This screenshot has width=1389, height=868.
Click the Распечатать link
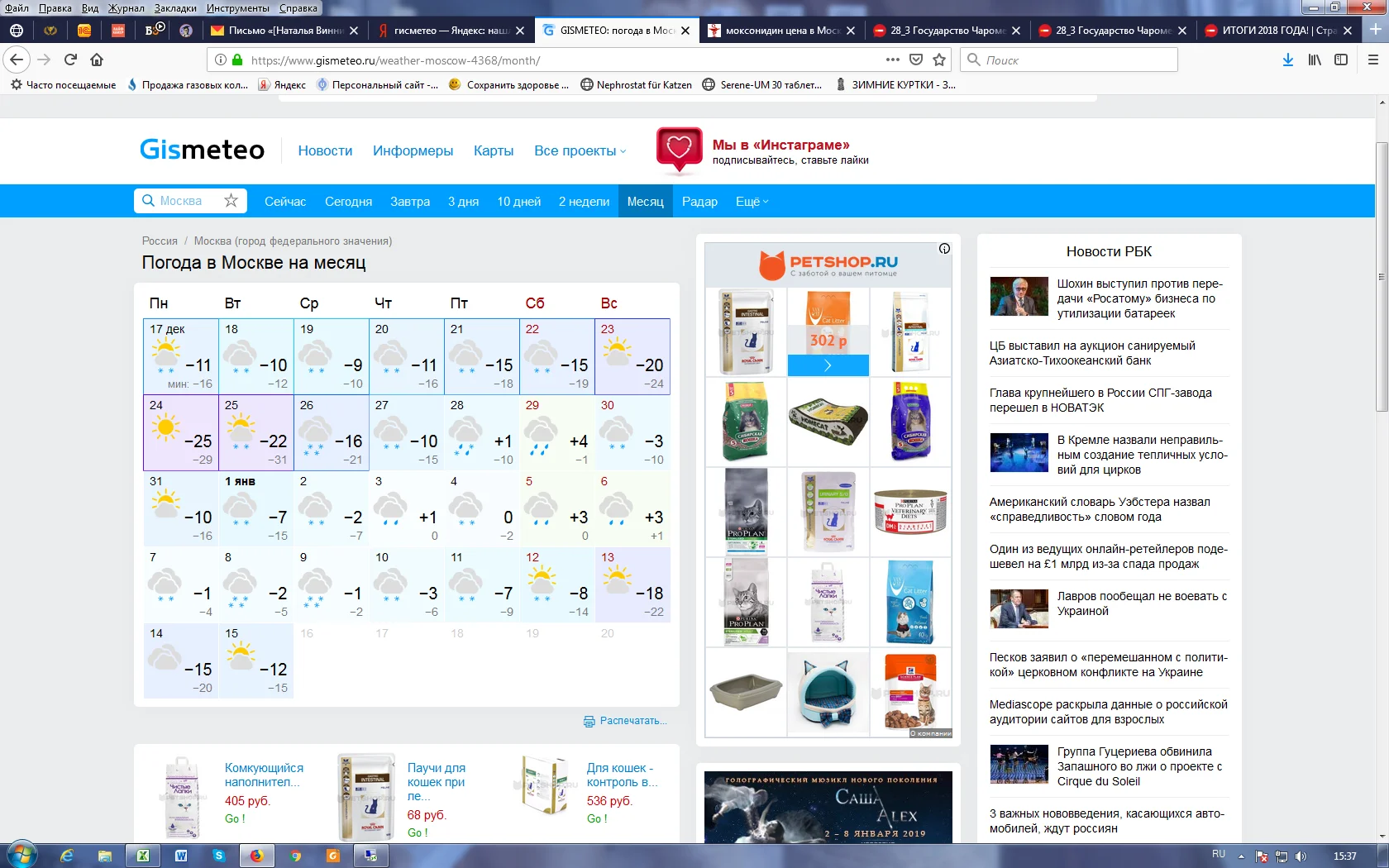pos(633,721)
